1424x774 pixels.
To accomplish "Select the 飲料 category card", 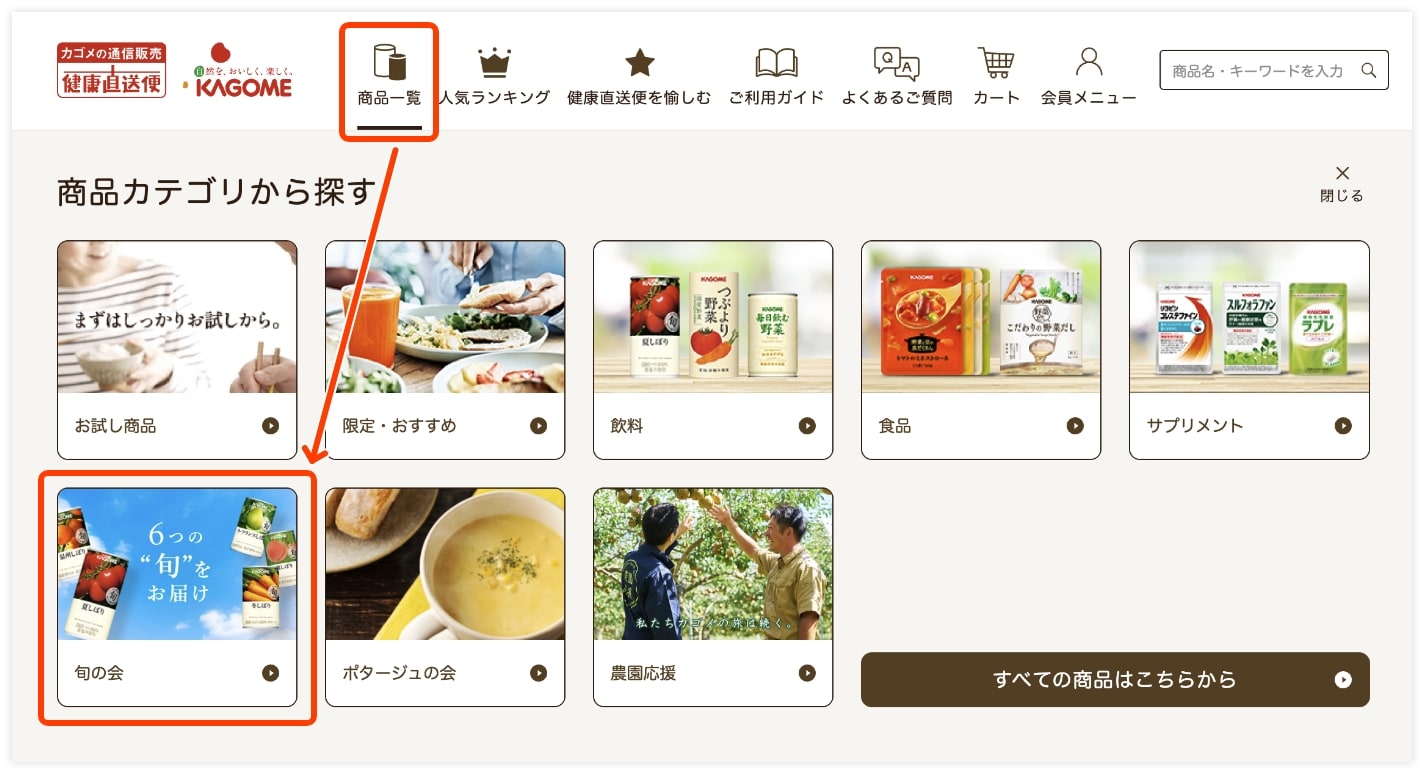I will (713, 350).
